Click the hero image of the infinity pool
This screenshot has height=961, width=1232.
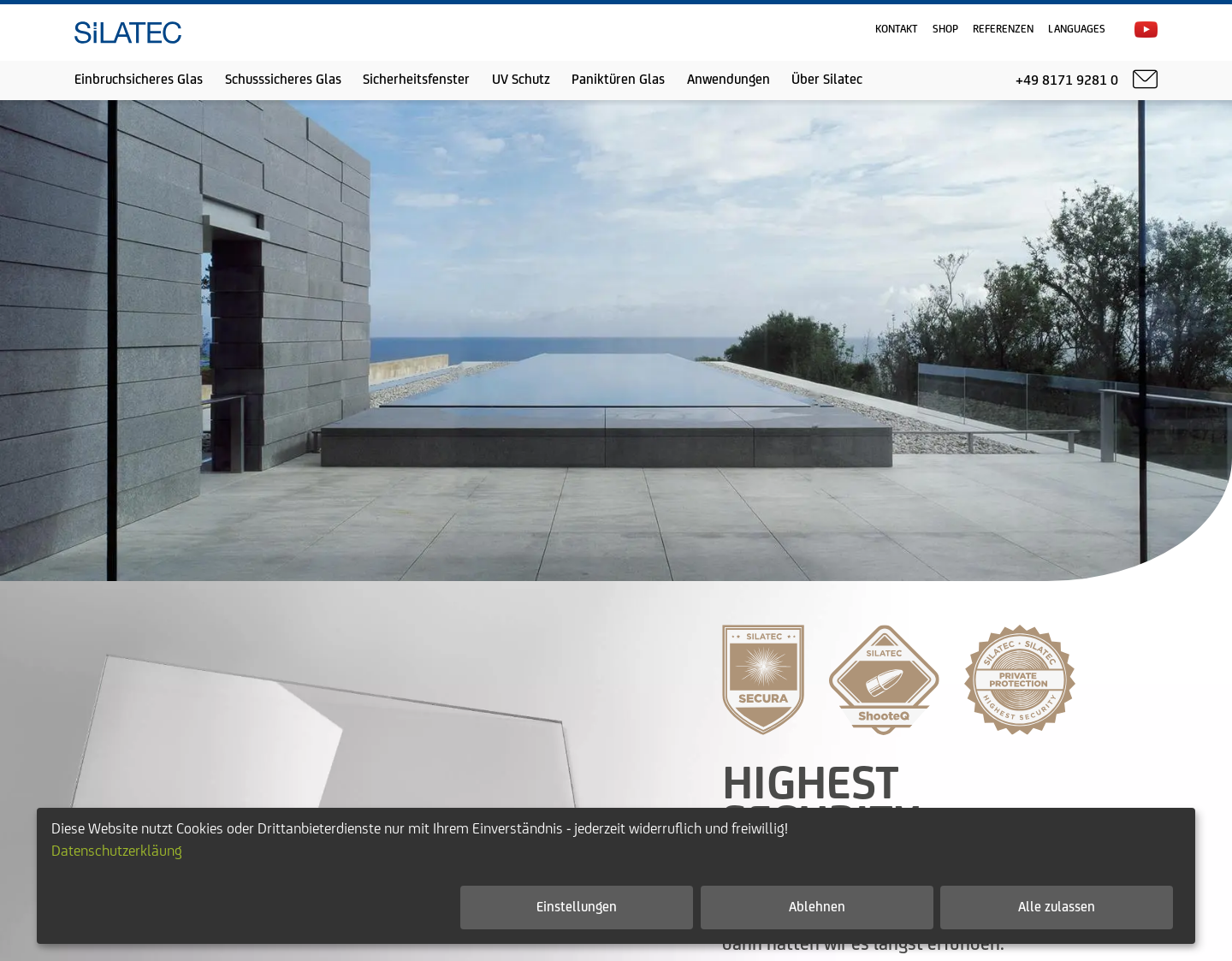tap(616, 341)
